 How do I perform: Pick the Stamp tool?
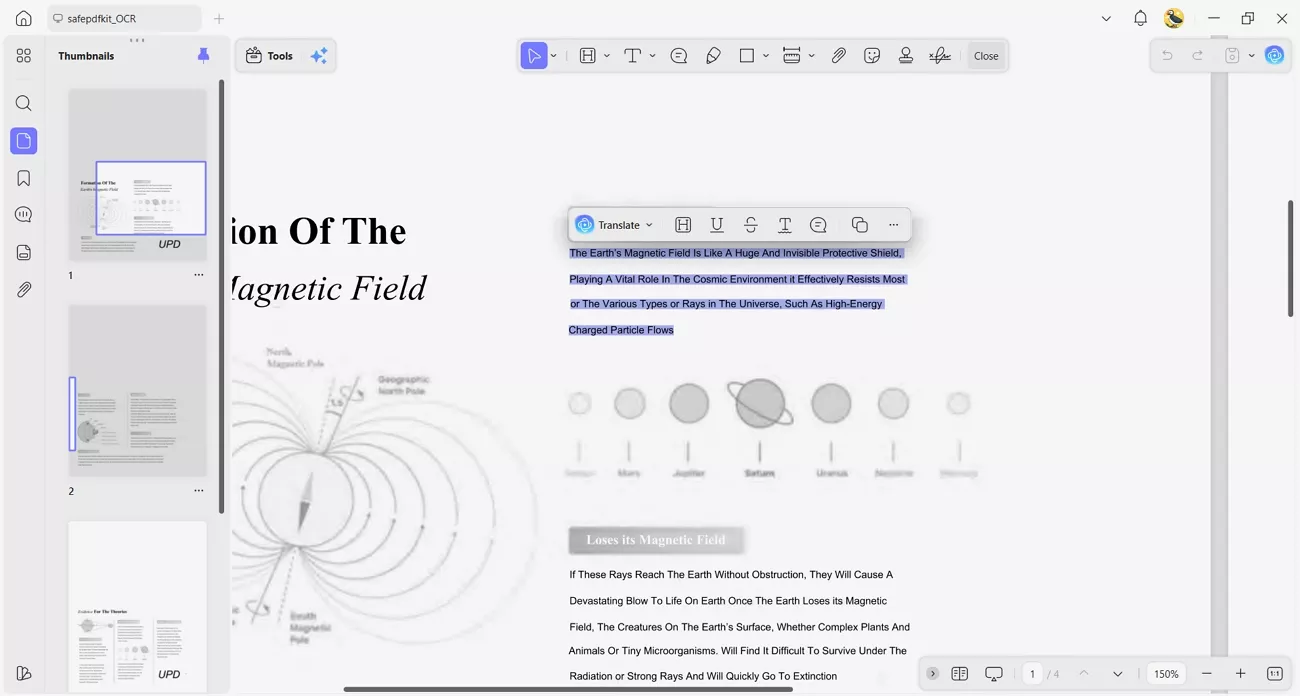(x=906, y=55)
